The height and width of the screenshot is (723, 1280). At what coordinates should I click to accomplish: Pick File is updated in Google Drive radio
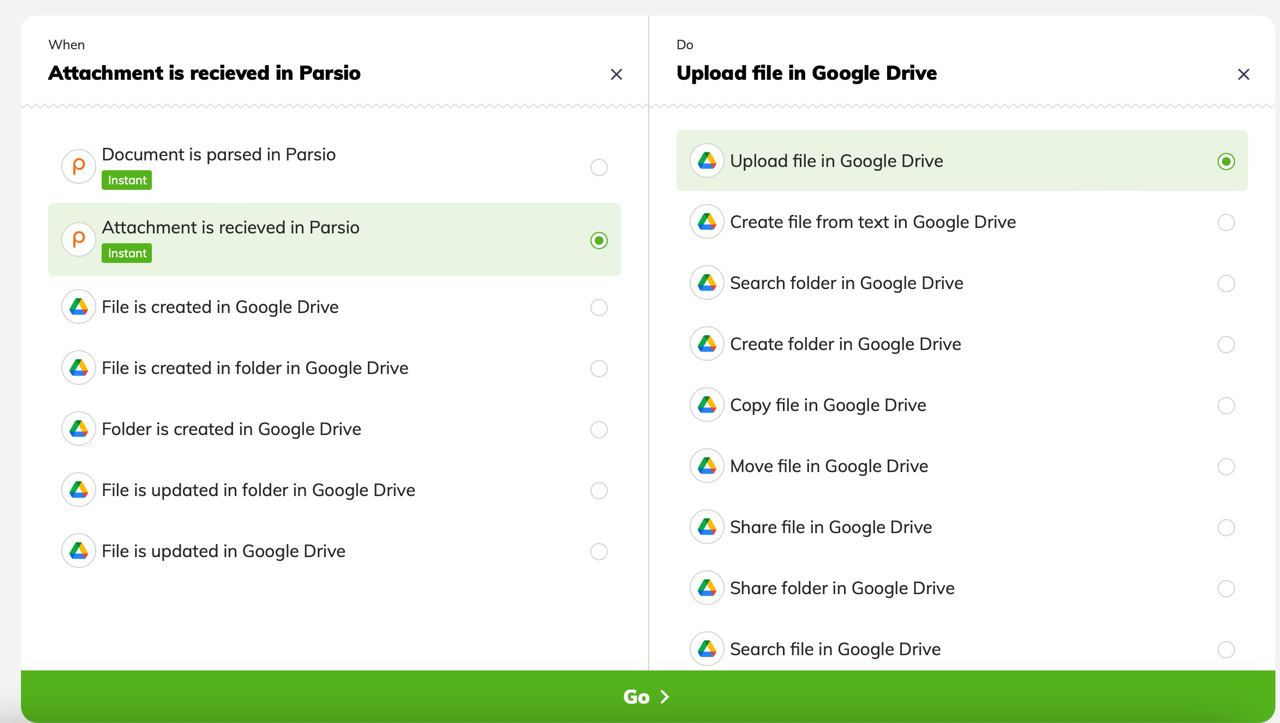(x=598, y=551)
